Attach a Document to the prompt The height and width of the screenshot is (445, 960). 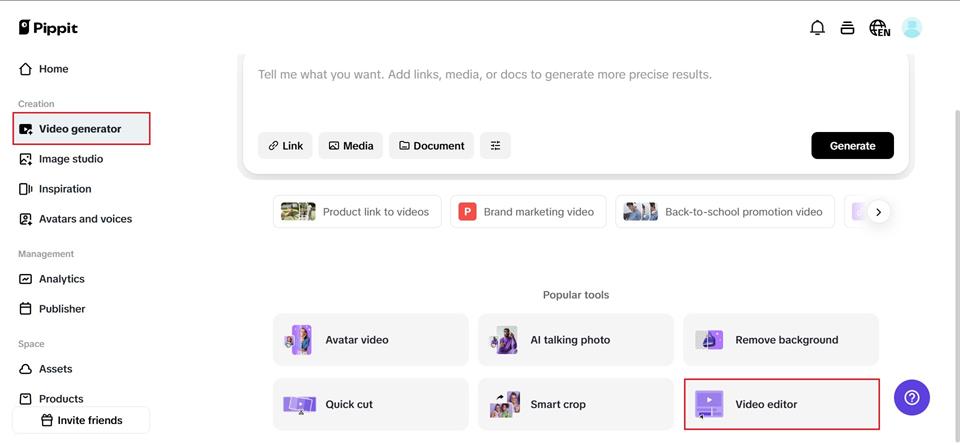[431, 146]
